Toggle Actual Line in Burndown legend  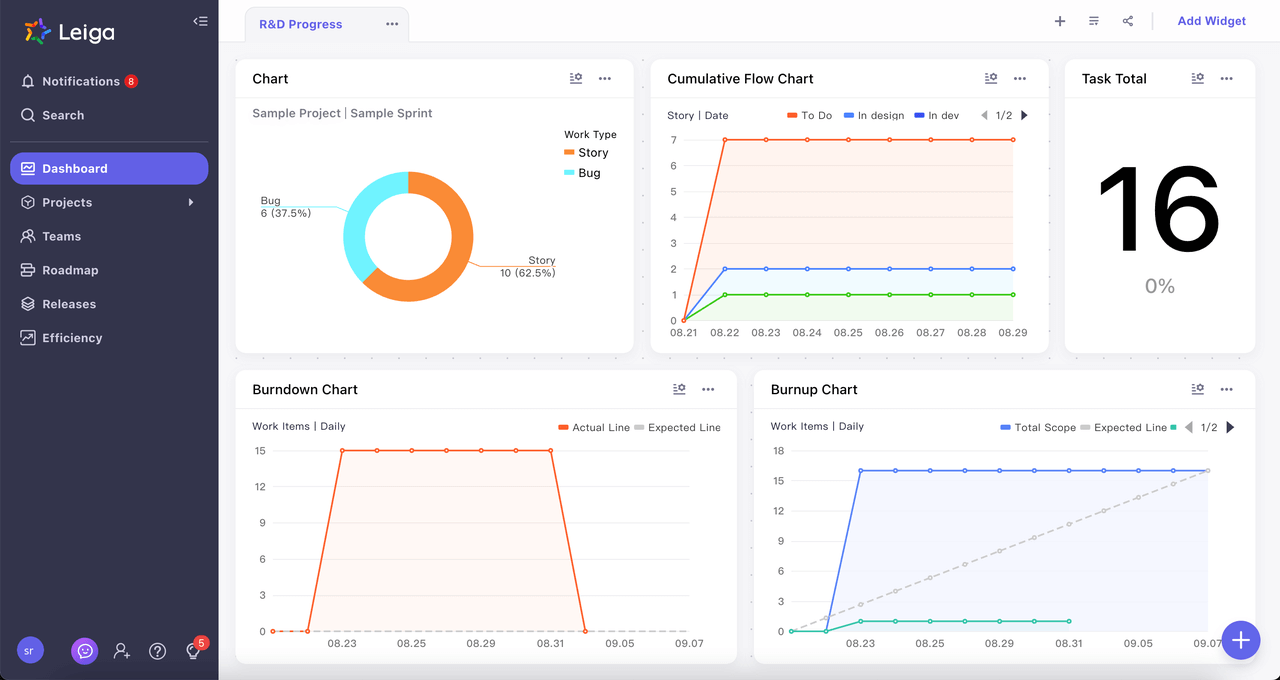[x=594, y=428]
